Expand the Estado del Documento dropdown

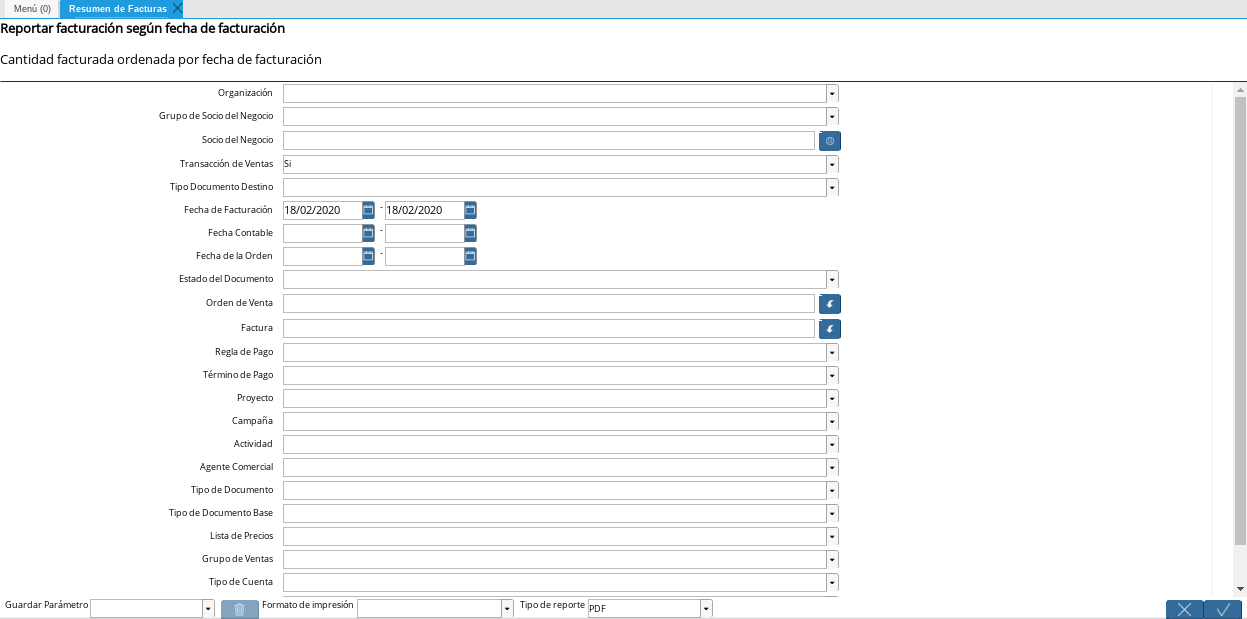pyautogui.click(x=832, y=279)
